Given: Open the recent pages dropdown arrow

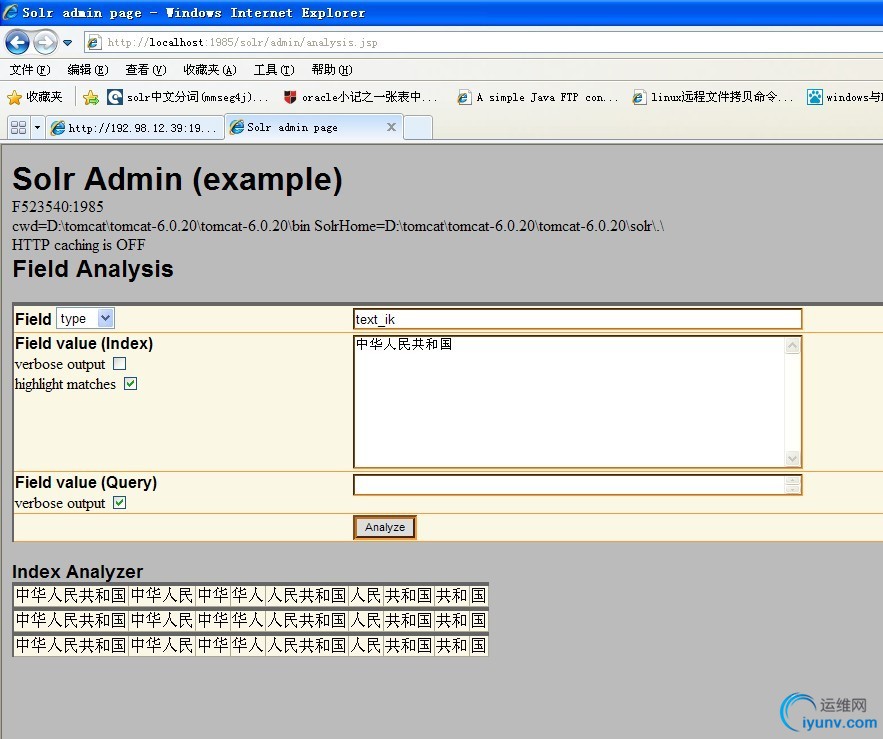Looking at the screenshot, I should tap(68, 43).
